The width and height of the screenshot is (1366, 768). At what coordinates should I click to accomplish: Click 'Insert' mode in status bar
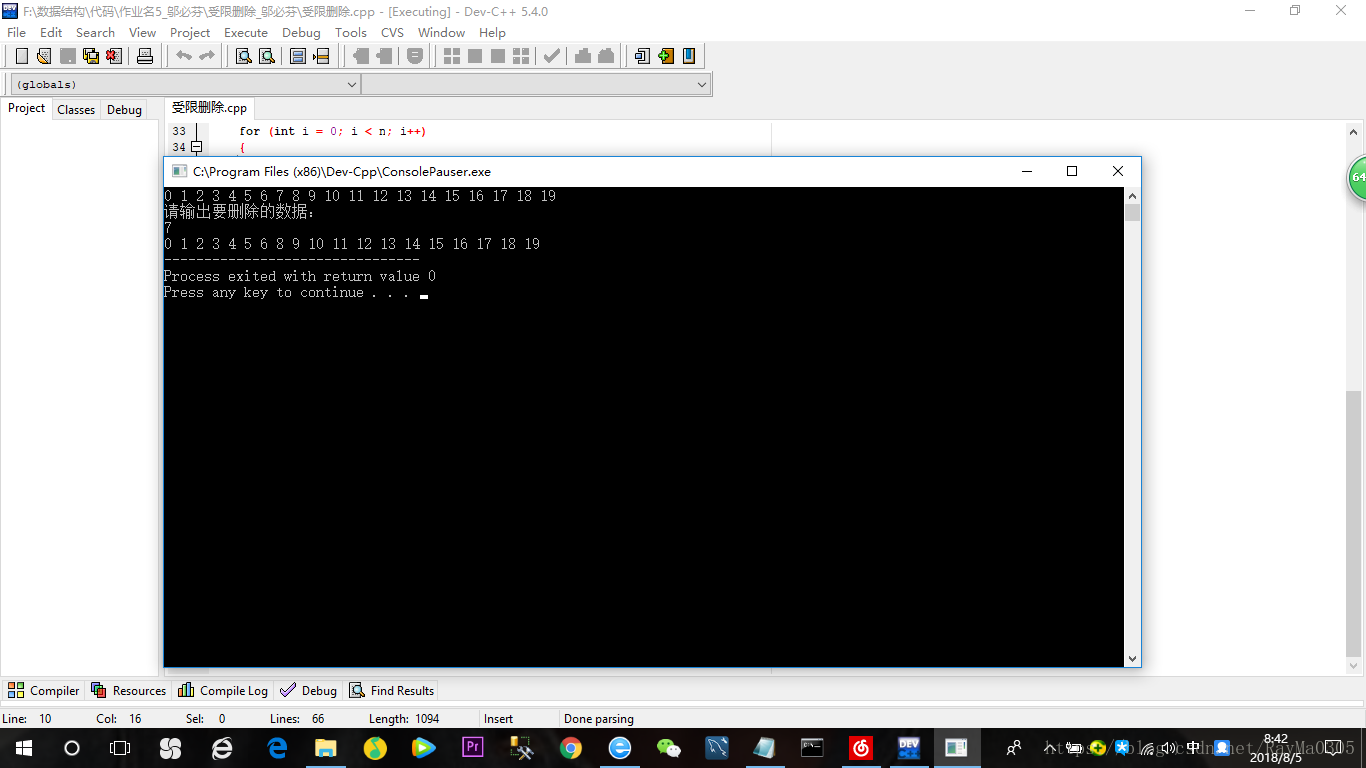(498, 718)
